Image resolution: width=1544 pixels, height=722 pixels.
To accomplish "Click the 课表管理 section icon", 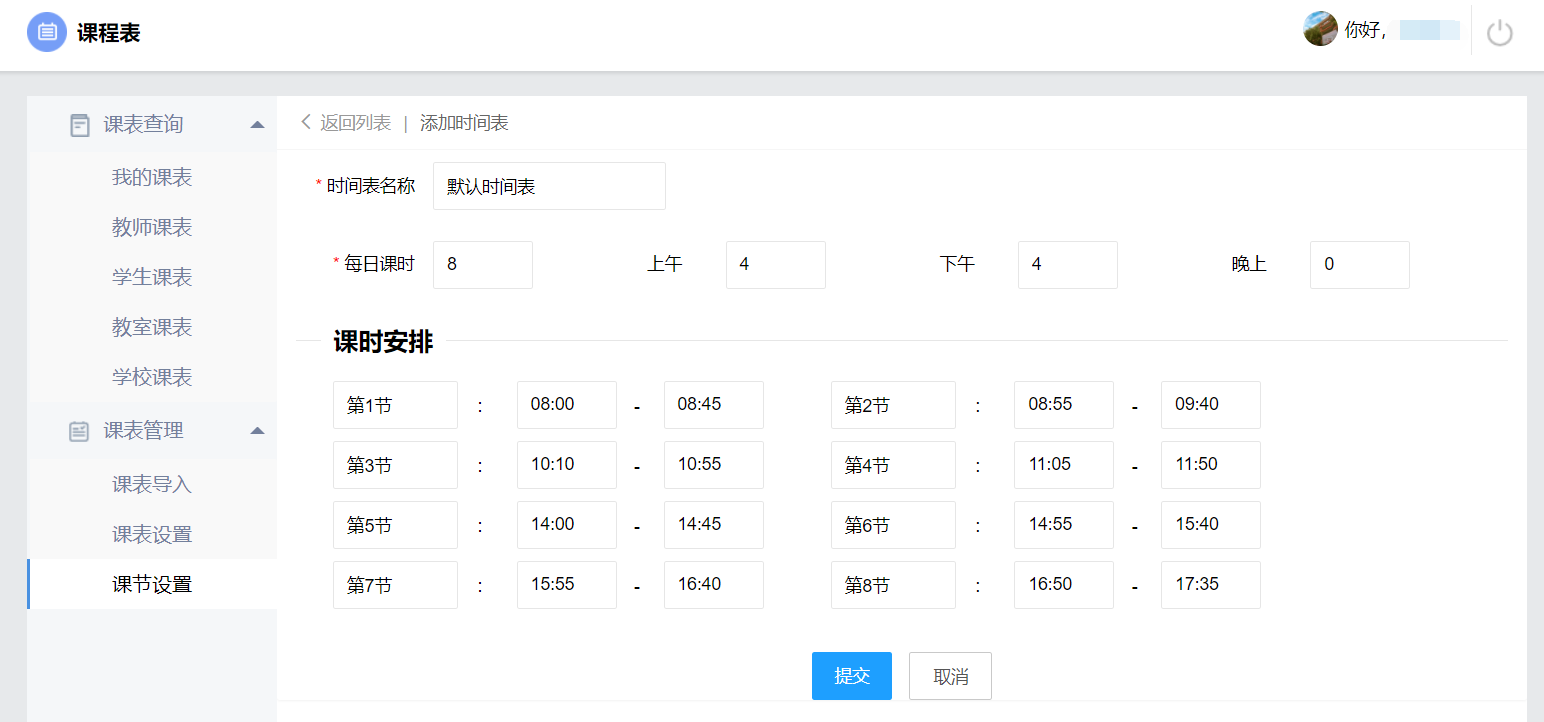I will tap(80, 431).
